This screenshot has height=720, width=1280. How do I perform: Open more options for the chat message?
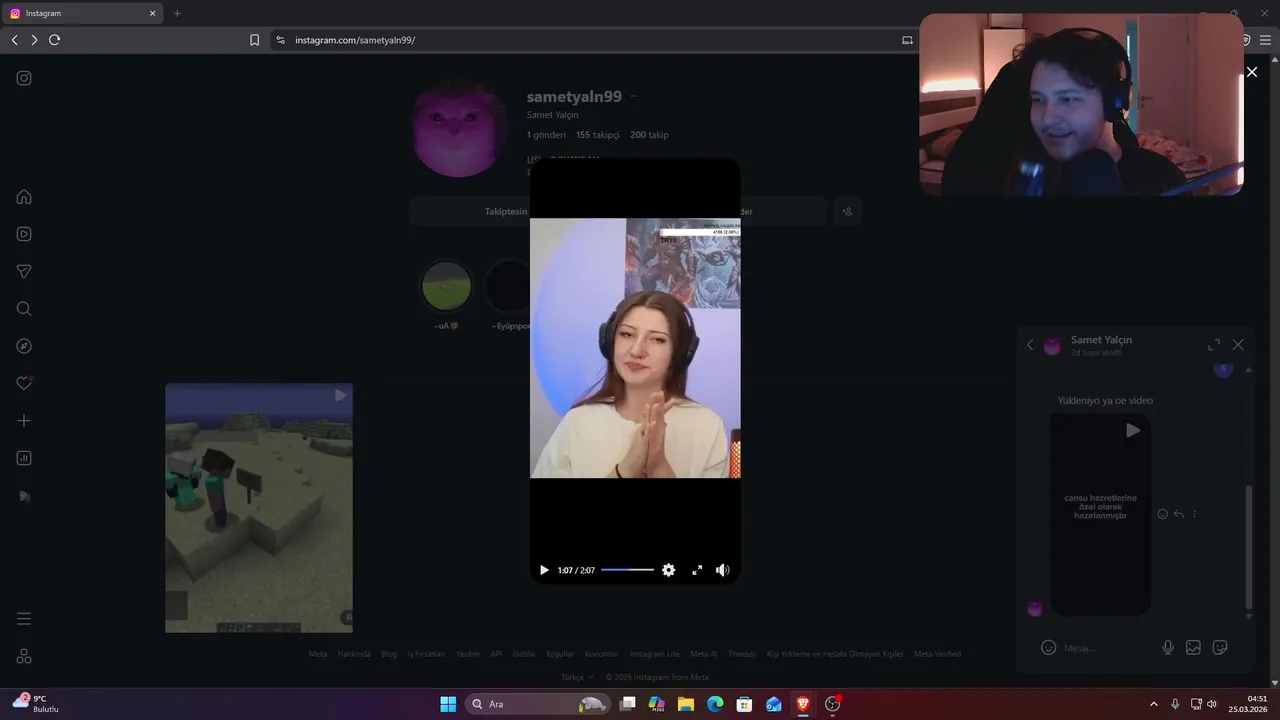pyautogui.click(x=1195, y=514)
